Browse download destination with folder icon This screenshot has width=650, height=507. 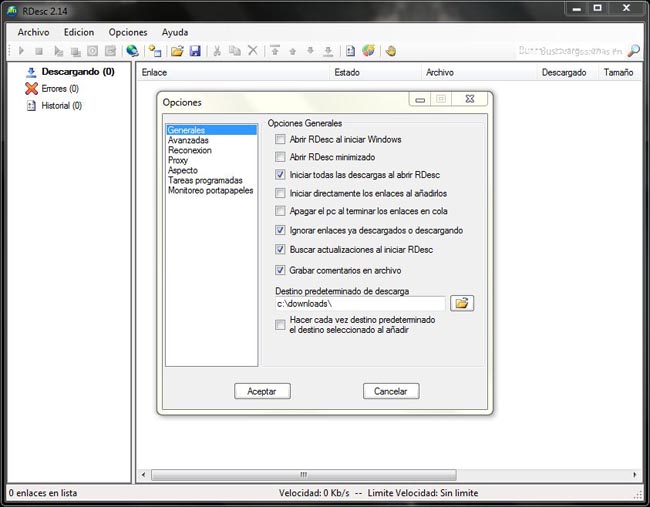(461, 303)
